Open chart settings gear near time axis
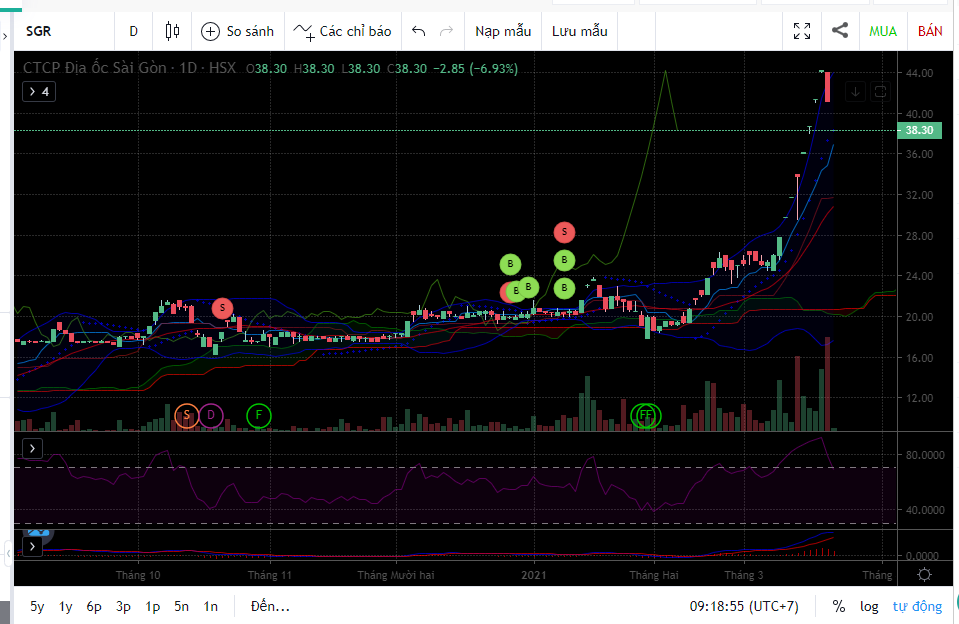Screen dimensions: 959x624 925,574
